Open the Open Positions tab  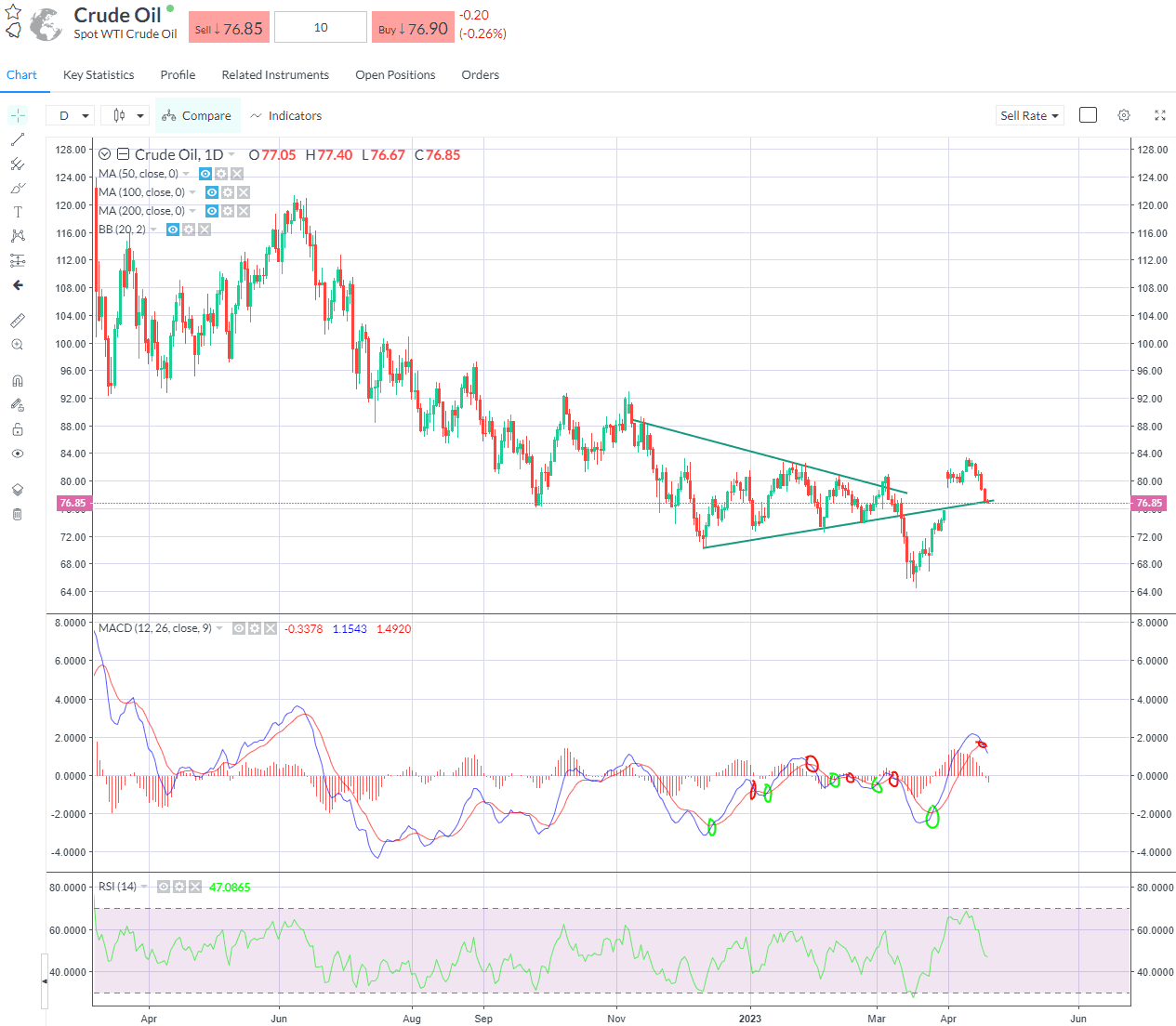[395, 75]
